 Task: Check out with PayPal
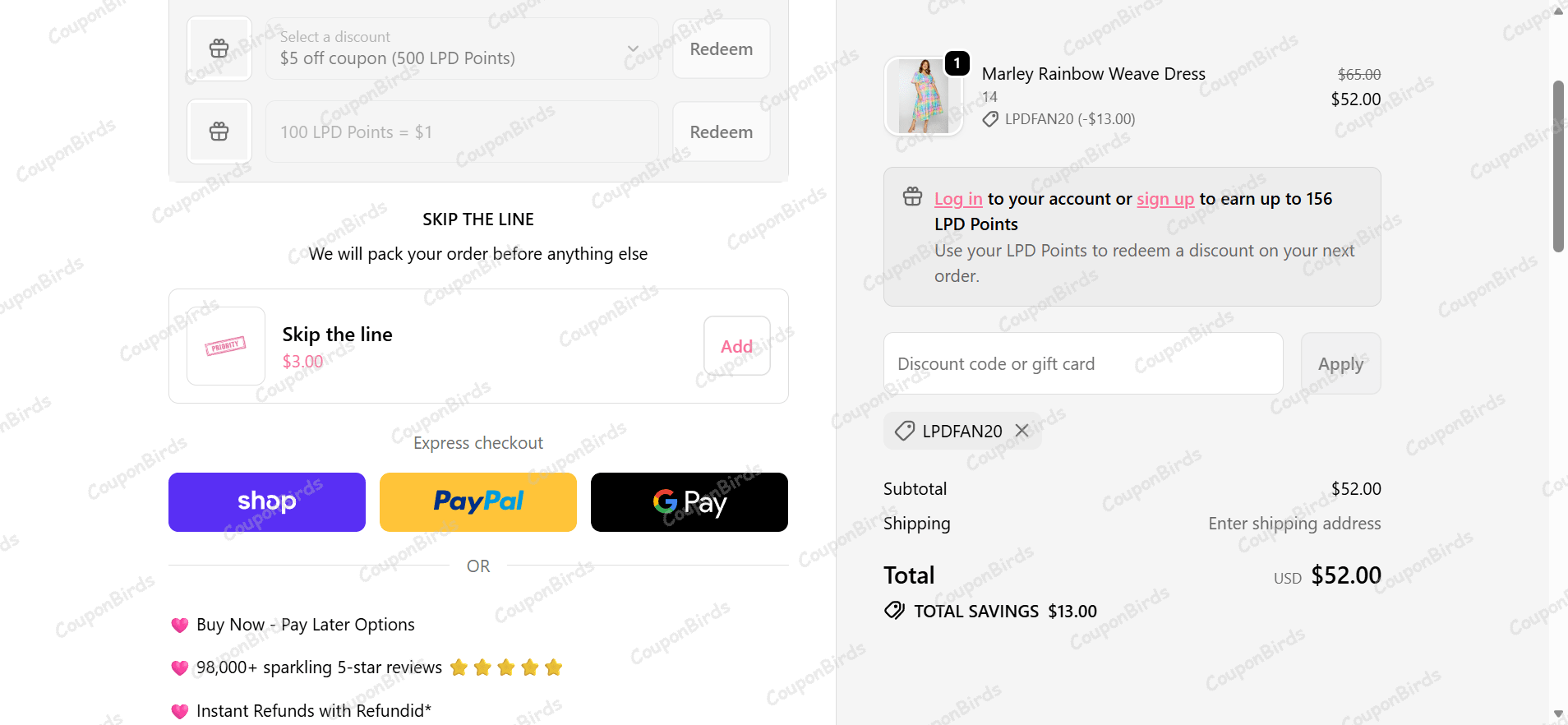[x=478, y=502]
